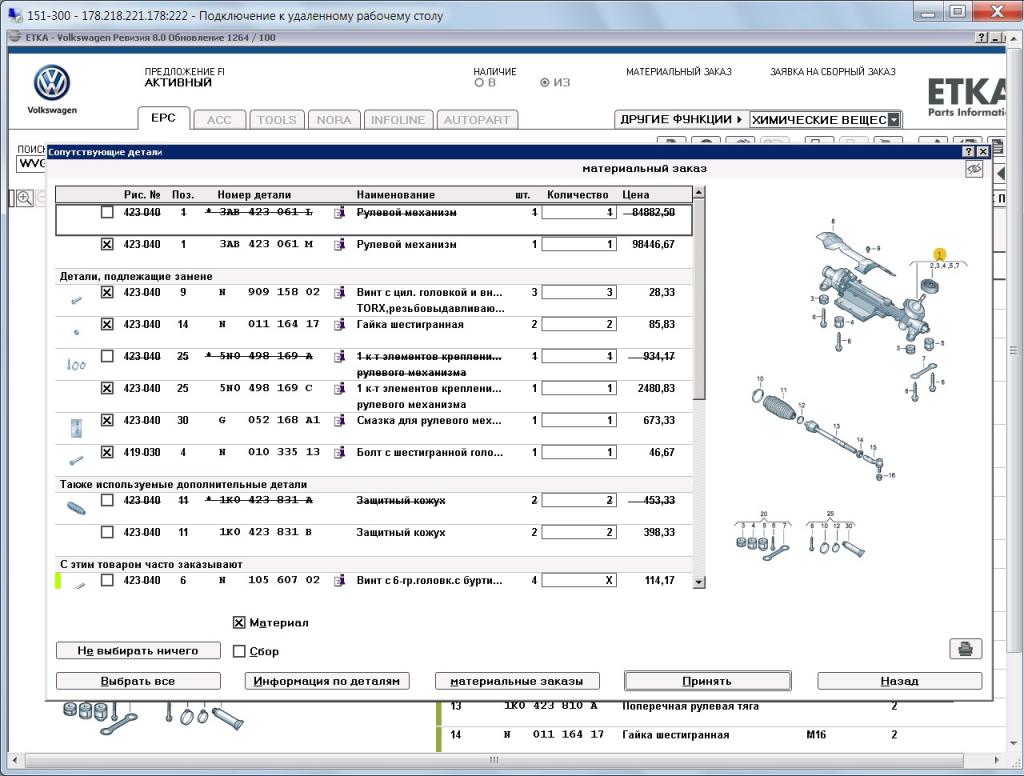The width and height of the screenshot is (1024, 776).
Task: Click the Не выбирать ничего button
Action: tap(138, 651)
